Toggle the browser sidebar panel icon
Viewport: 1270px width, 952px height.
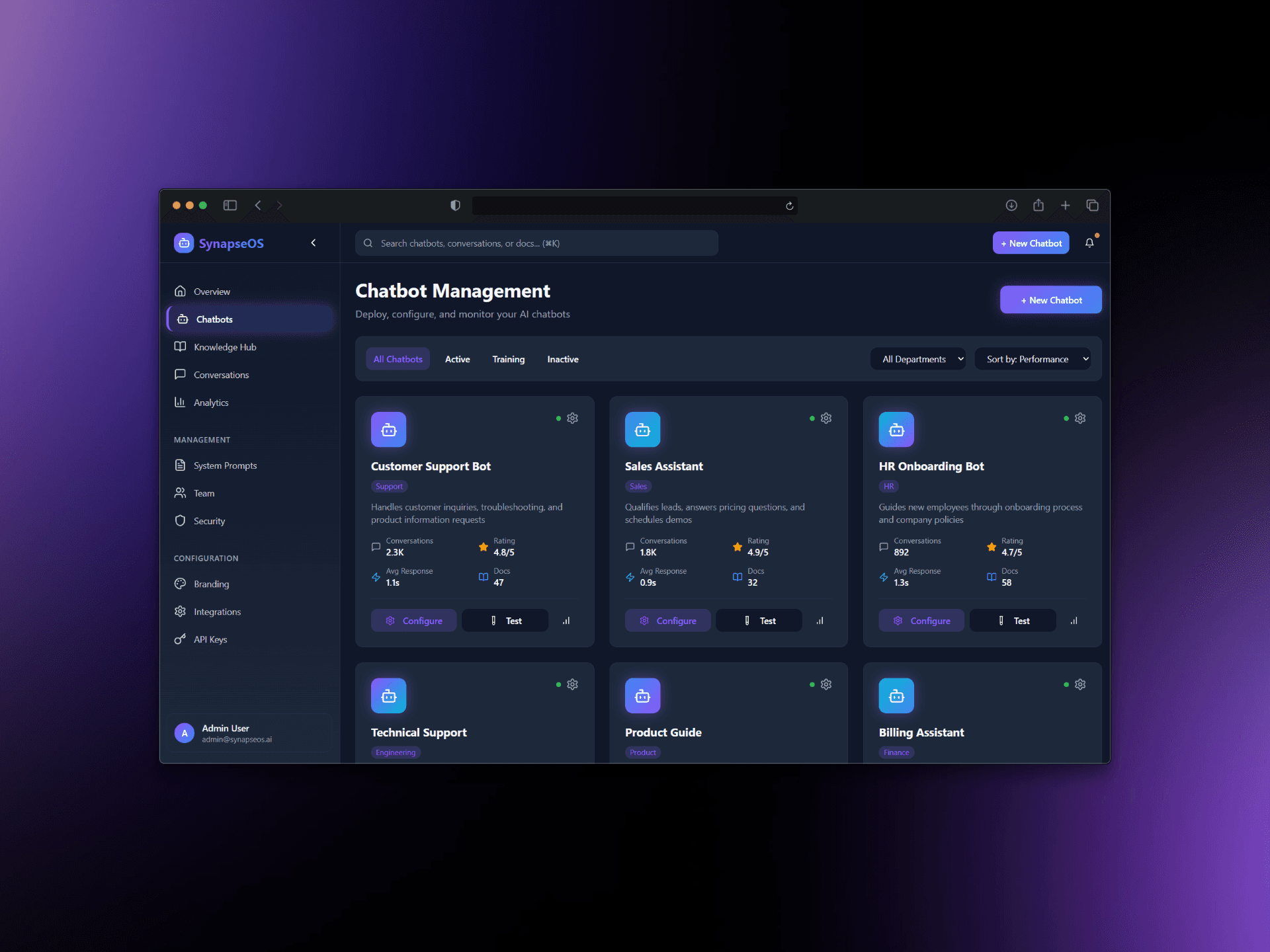point(230,206)
